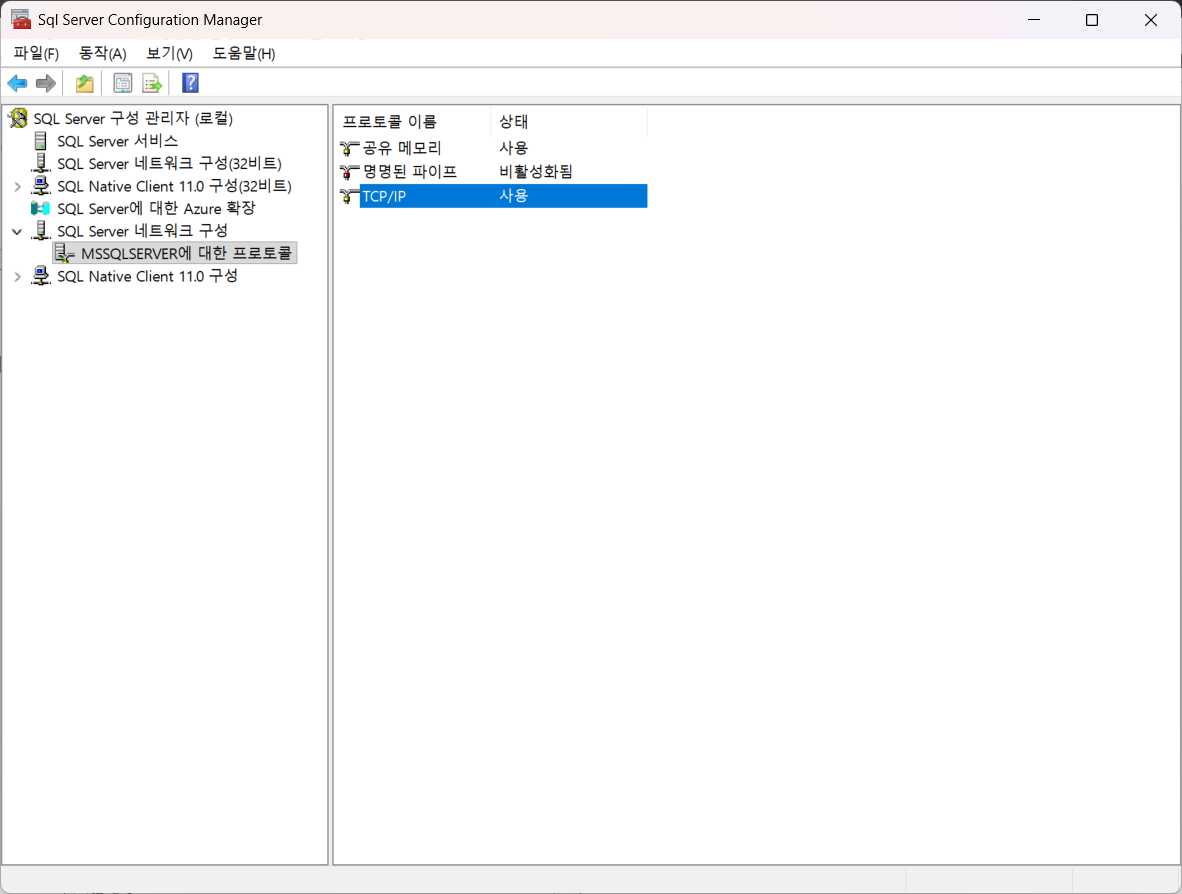This screenshot has height=894, width=1182.
Task: Close the Sql Server Configuration Manager window
Action: pos(1150,20)
